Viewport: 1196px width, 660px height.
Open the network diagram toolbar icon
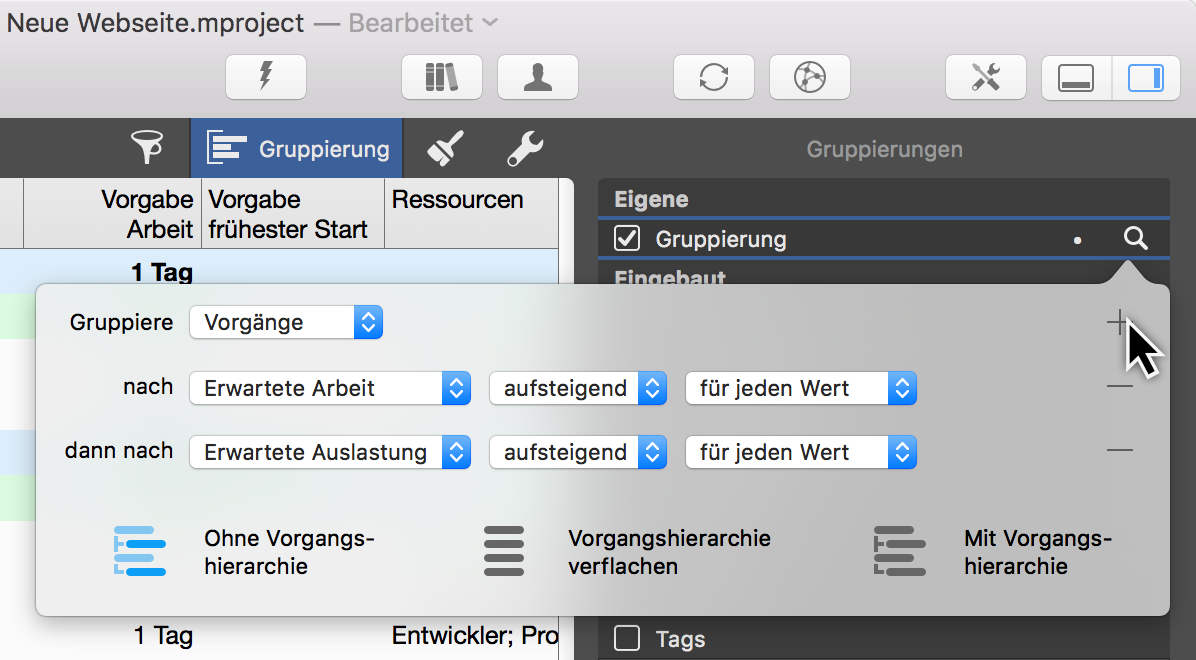pyautogui.click(x=809, y=77)
